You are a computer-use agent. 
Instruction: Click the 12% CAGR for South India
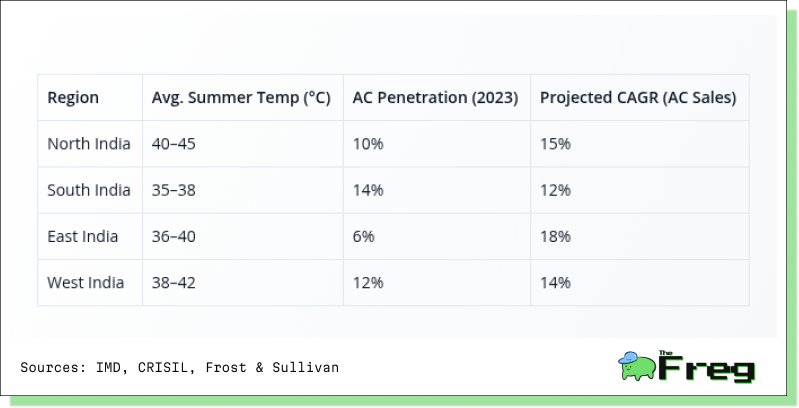(x=555, y=190)
